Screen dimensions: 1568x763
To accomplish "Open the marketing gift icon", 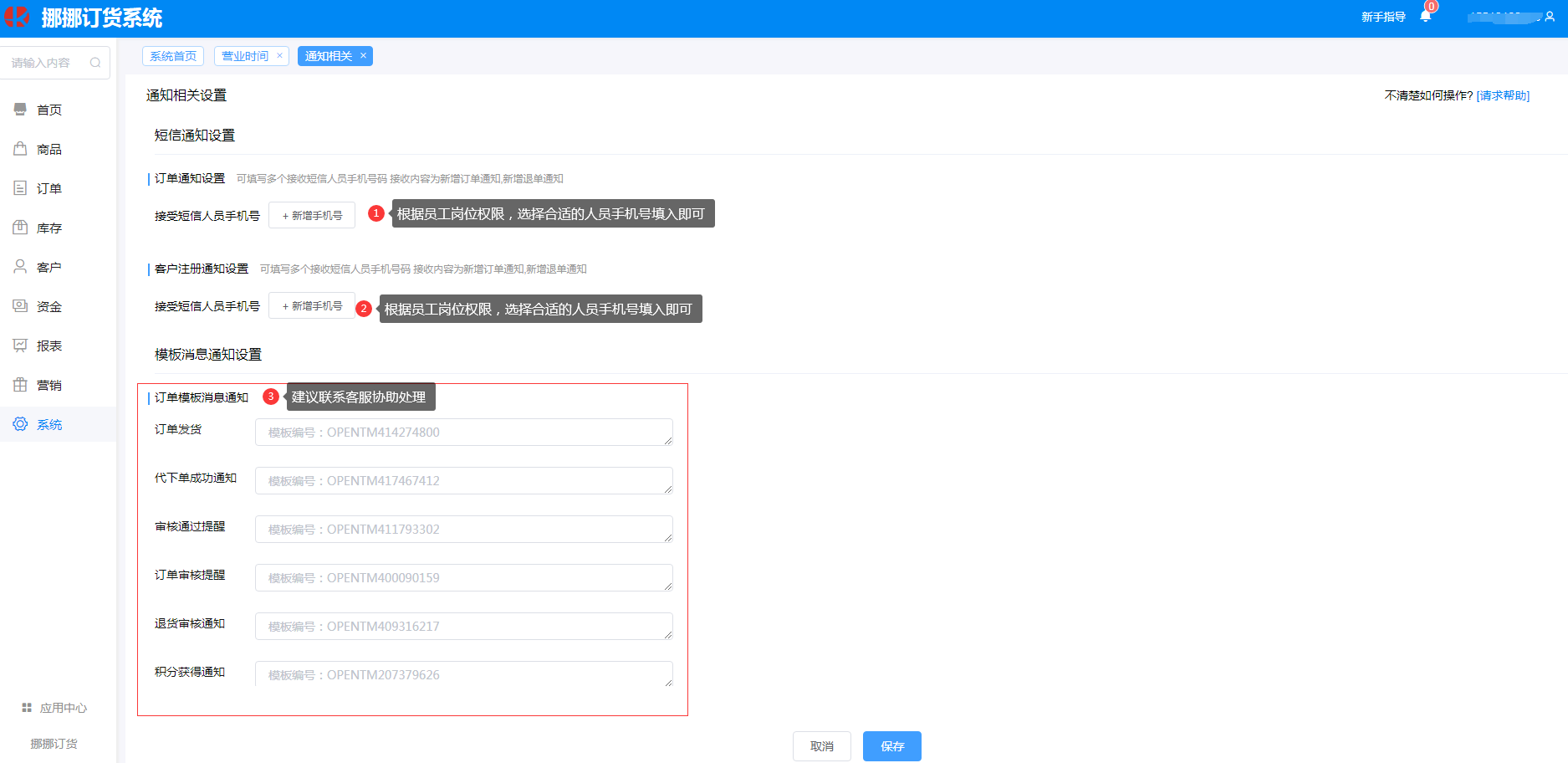I will pos(20,385).
